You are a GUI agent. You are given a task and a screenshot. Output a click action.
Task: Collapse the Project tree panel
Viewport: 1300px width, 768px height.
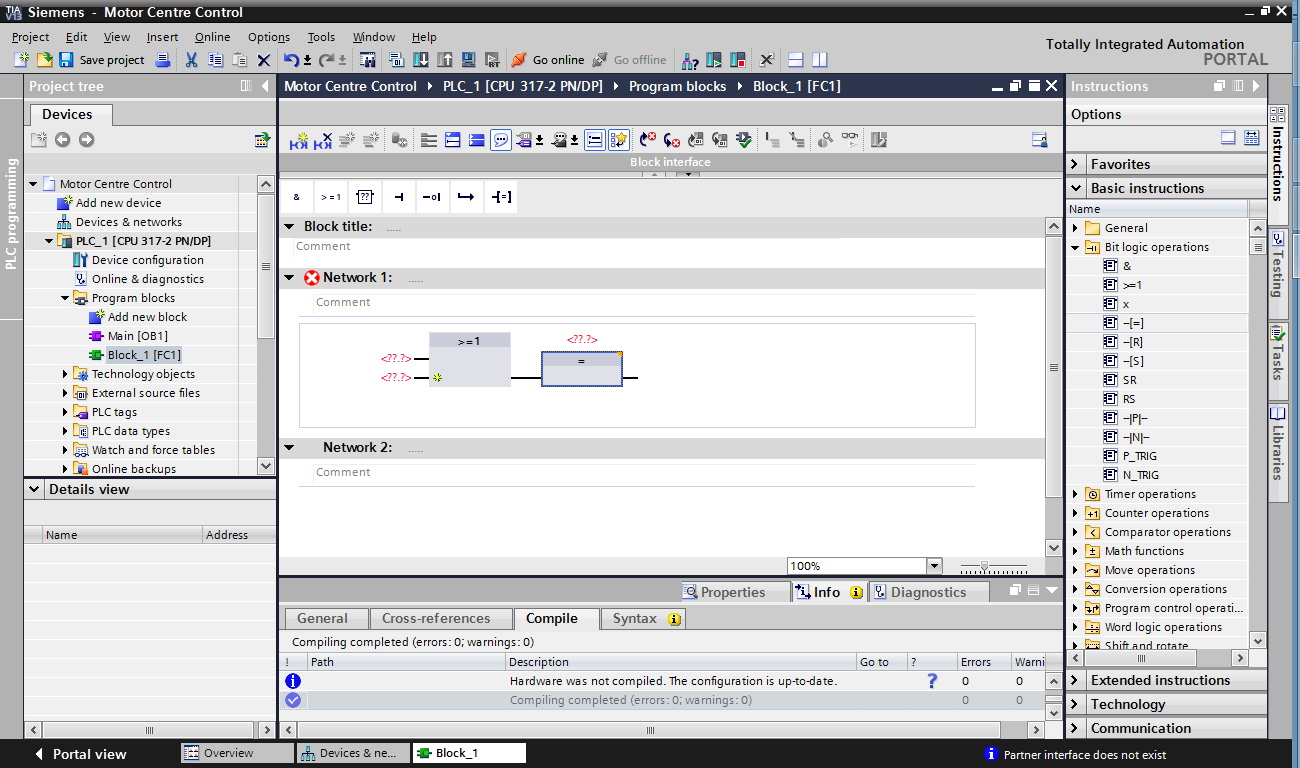coord(265,86)
